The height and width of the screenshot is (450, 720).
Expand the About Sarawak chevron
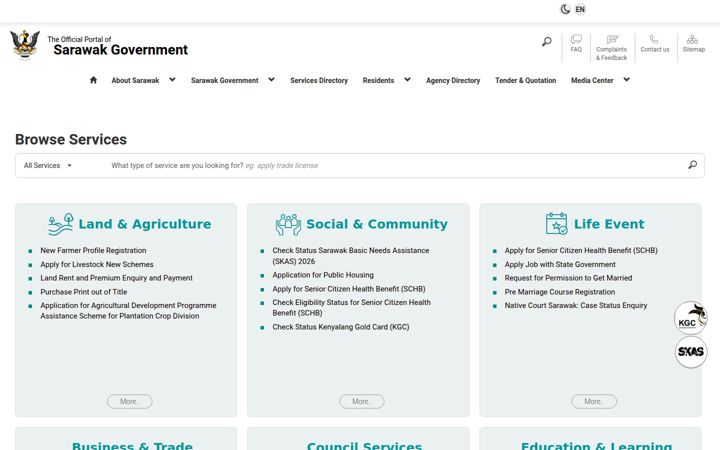pyautogui.click(x=172, y=79)
